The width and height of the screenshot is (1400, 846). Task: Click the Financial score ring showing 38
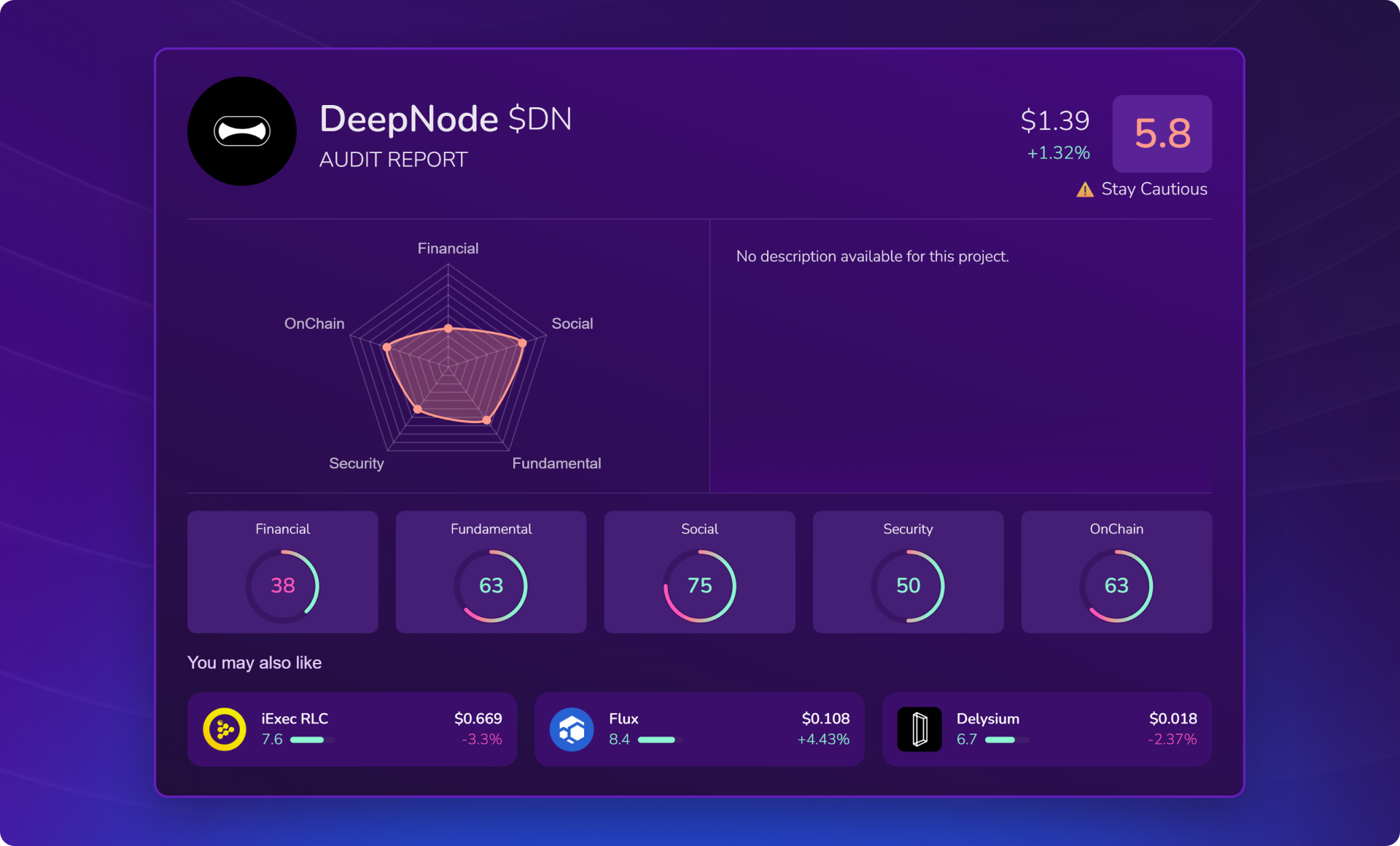[x=283, y=586]
